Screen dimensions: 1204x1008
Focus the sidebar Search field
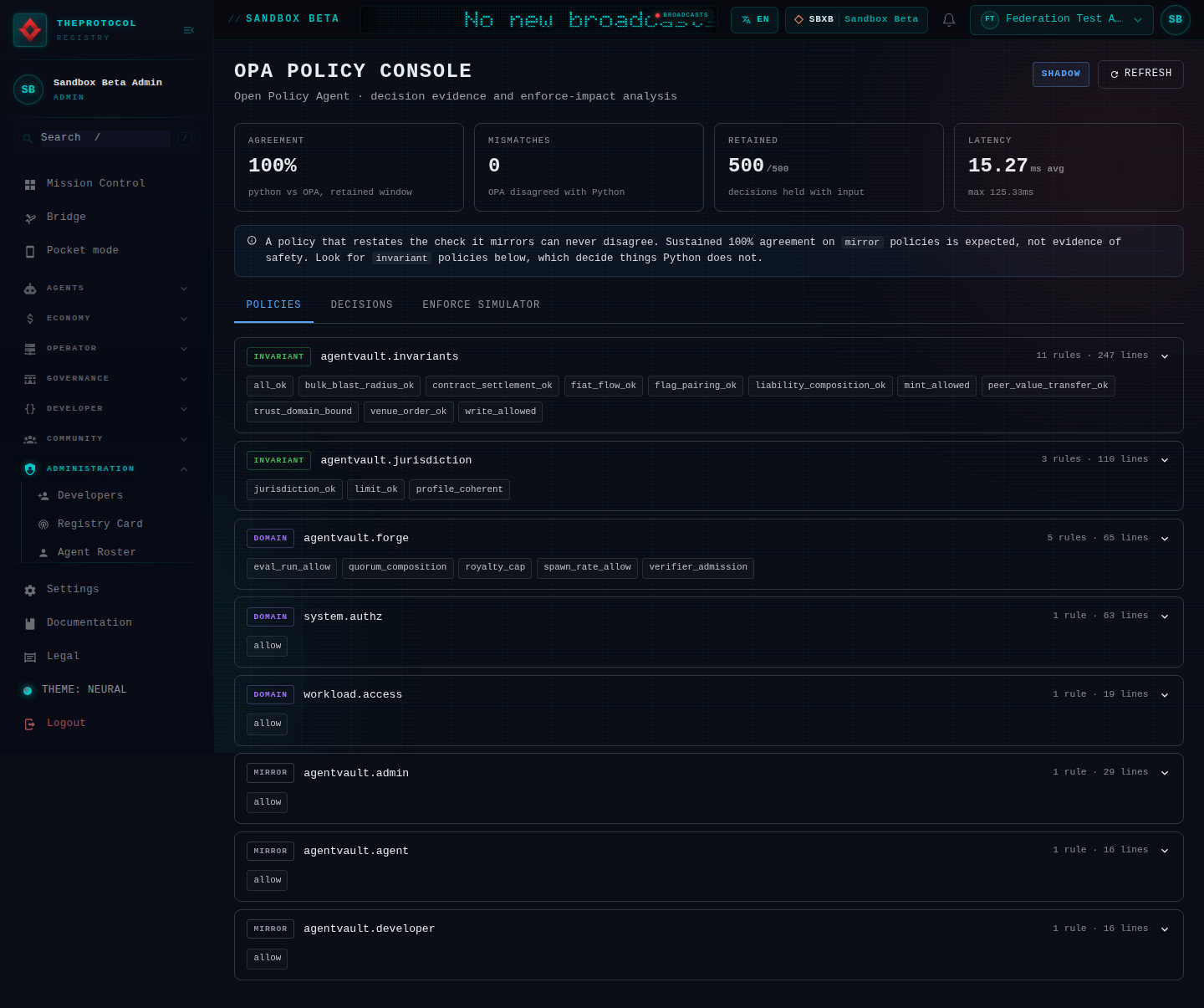[x=105, y=138]
